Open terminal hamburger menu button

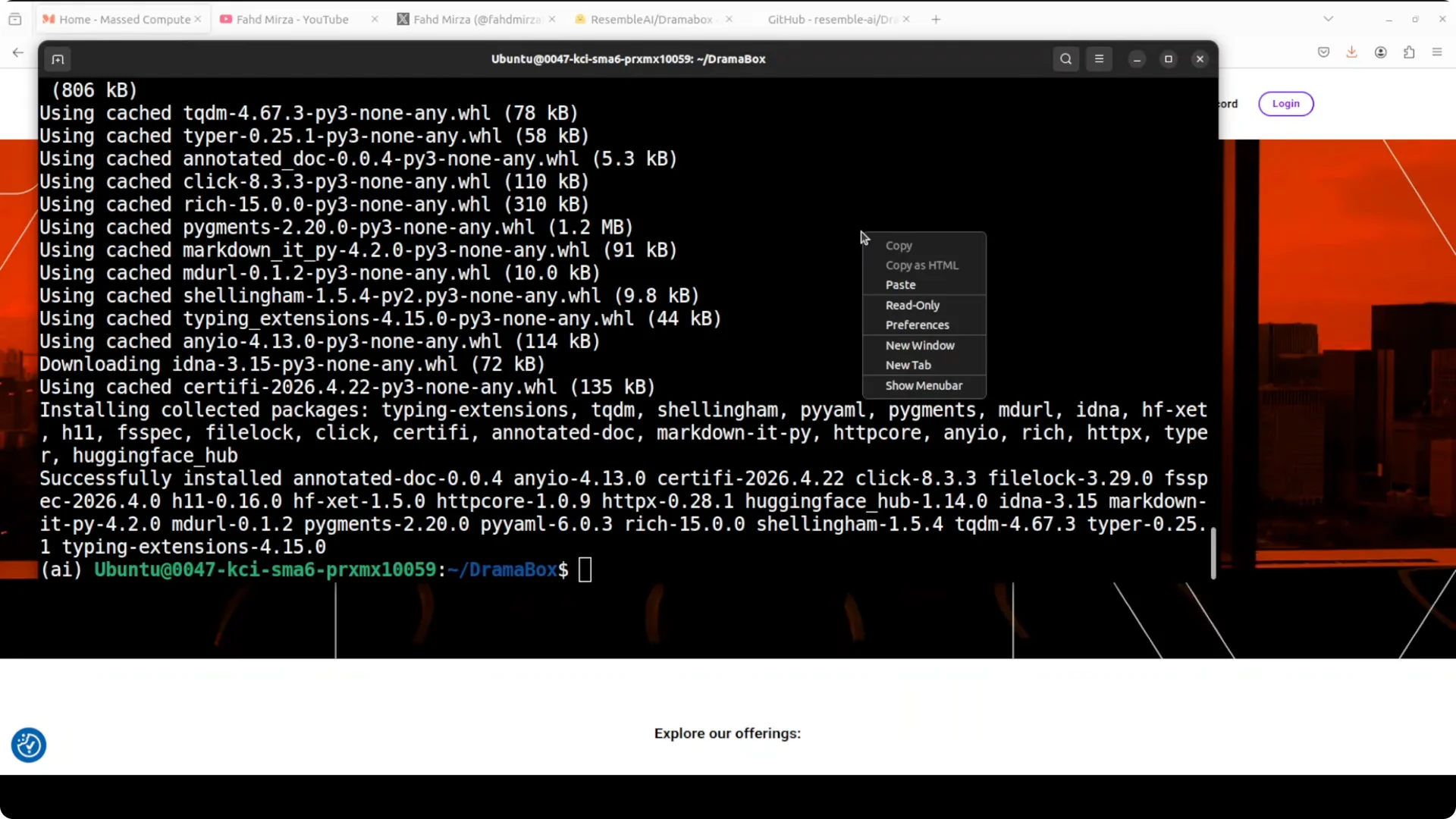click(1099, 59)
